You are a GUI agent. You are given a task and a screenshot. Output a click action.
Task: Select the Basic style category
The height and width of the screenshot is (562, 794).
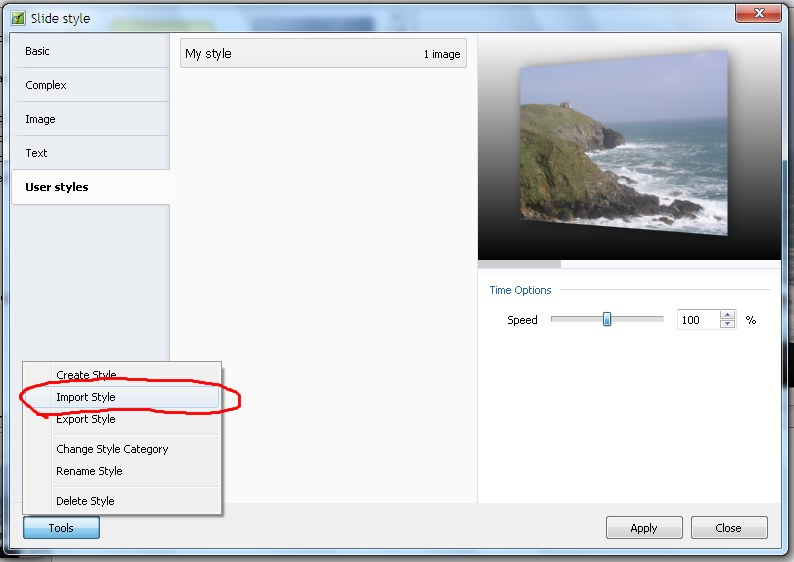90,51
